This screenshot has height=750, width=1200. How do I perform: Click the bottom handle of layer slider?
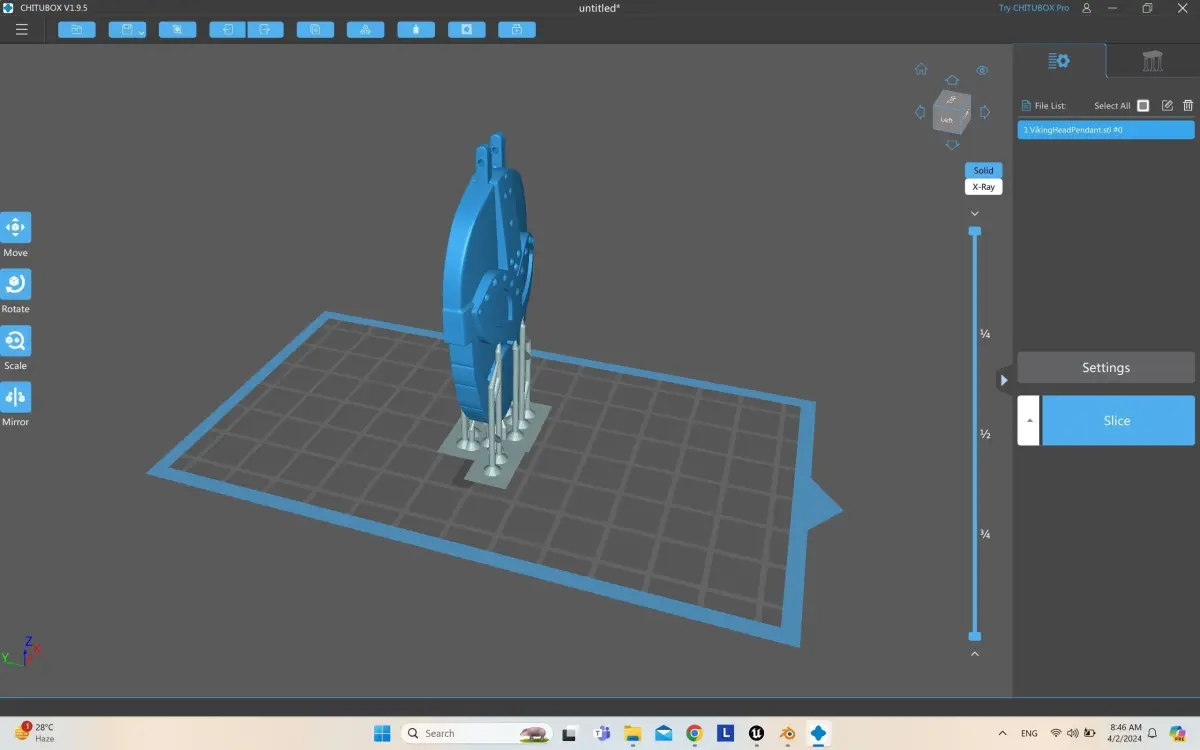975,636
